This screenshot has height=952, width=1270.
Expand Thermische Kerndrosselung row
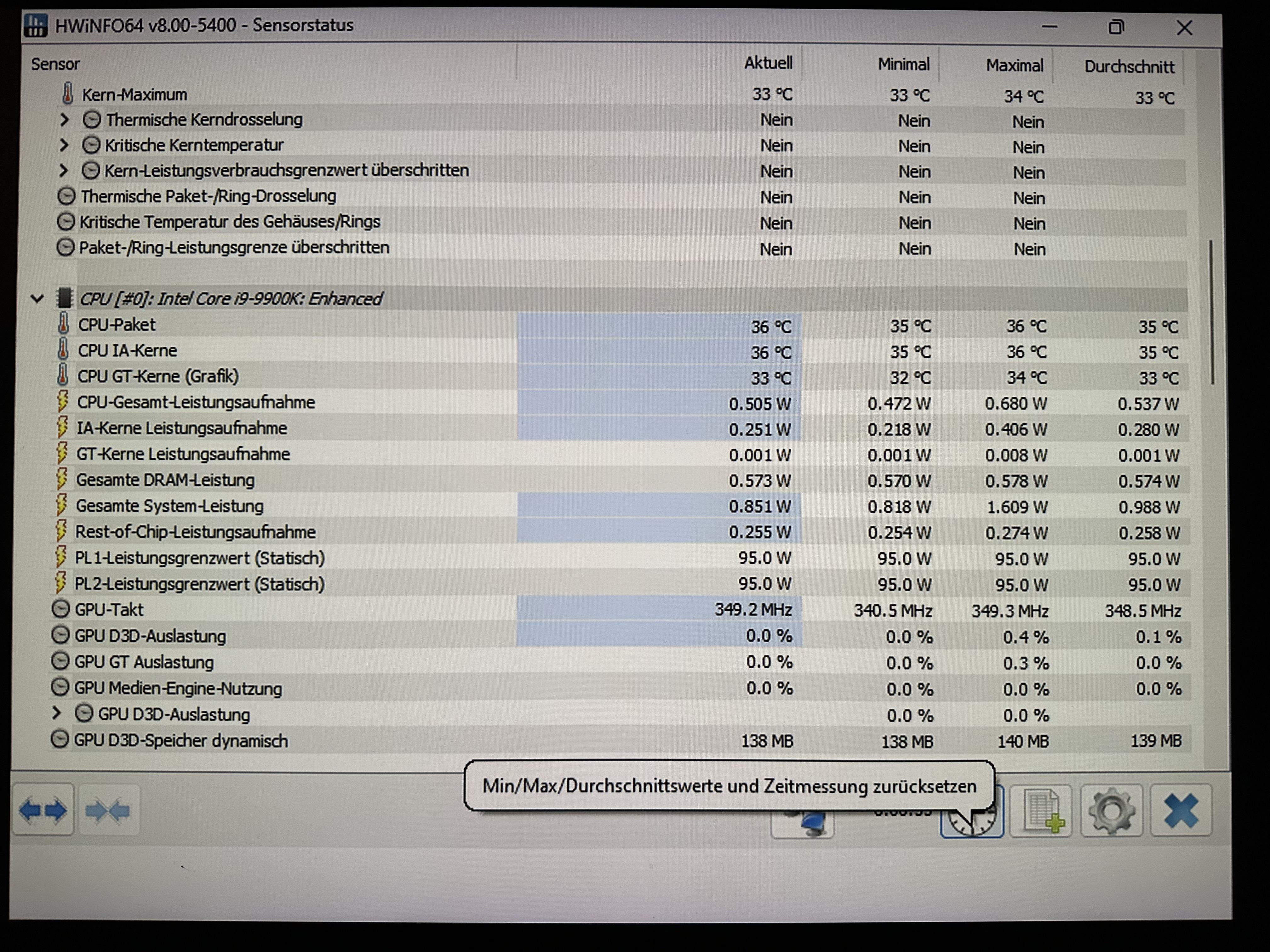pos(65,119)
